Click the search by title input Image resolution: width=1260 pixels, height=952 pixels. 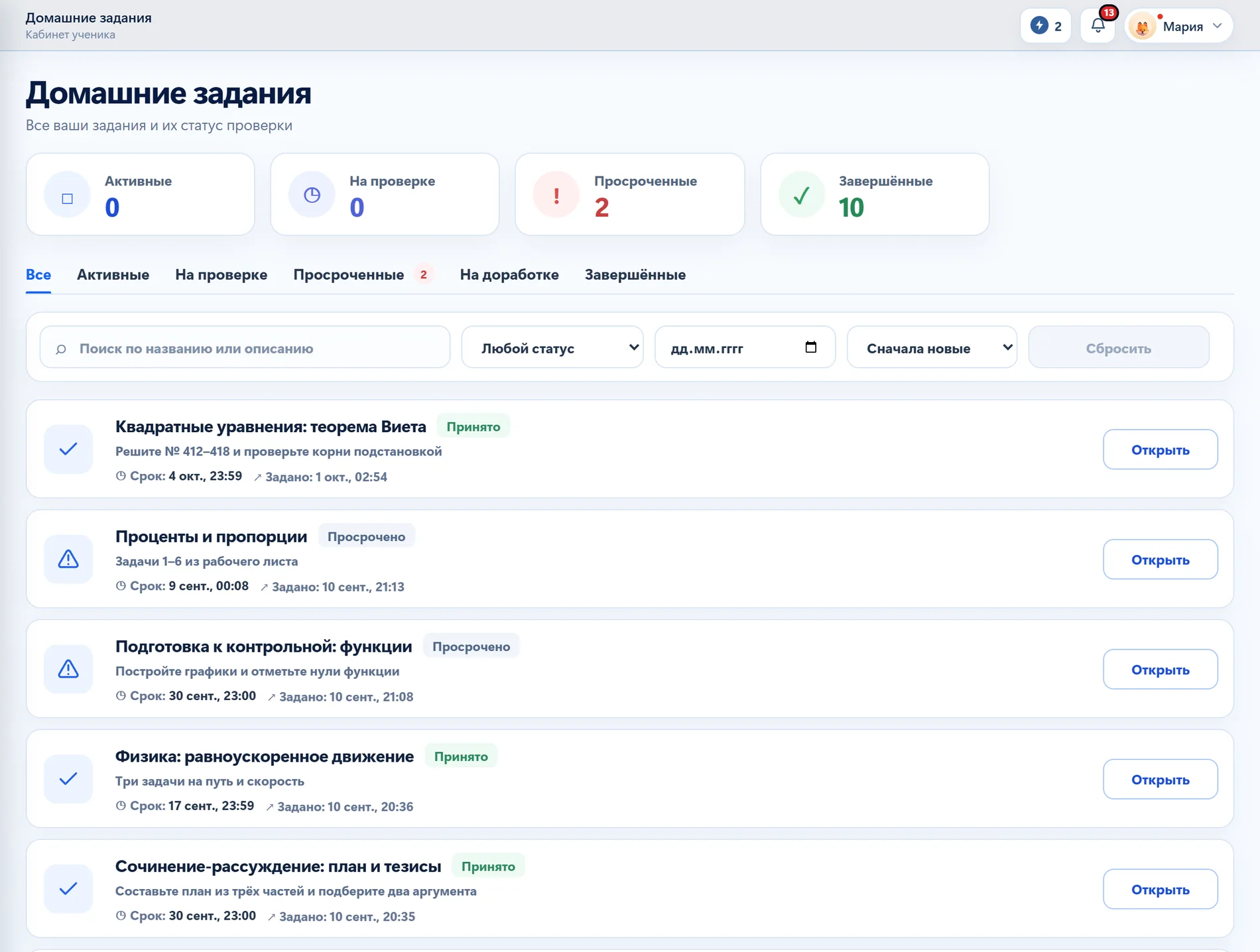click(245, 347)
